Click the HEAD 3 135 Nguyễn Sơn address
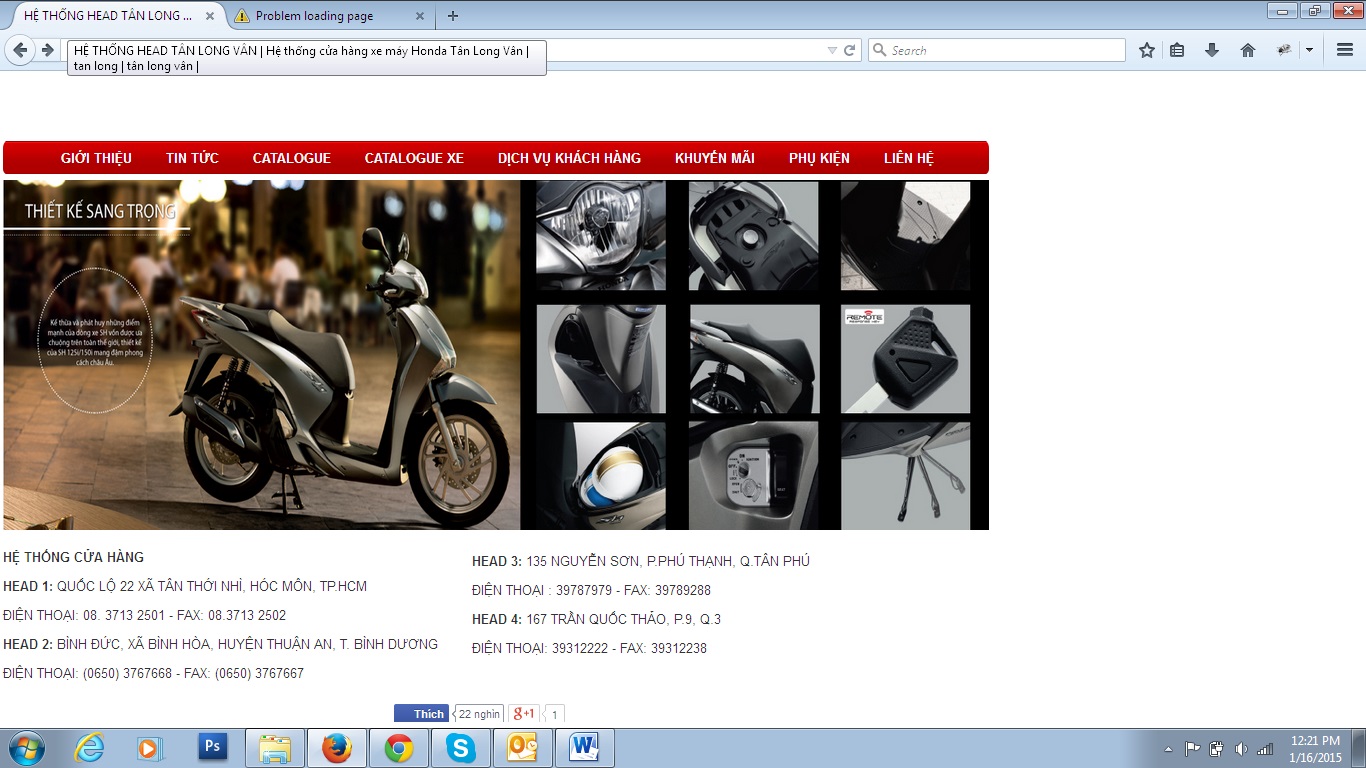 (641, 561)
